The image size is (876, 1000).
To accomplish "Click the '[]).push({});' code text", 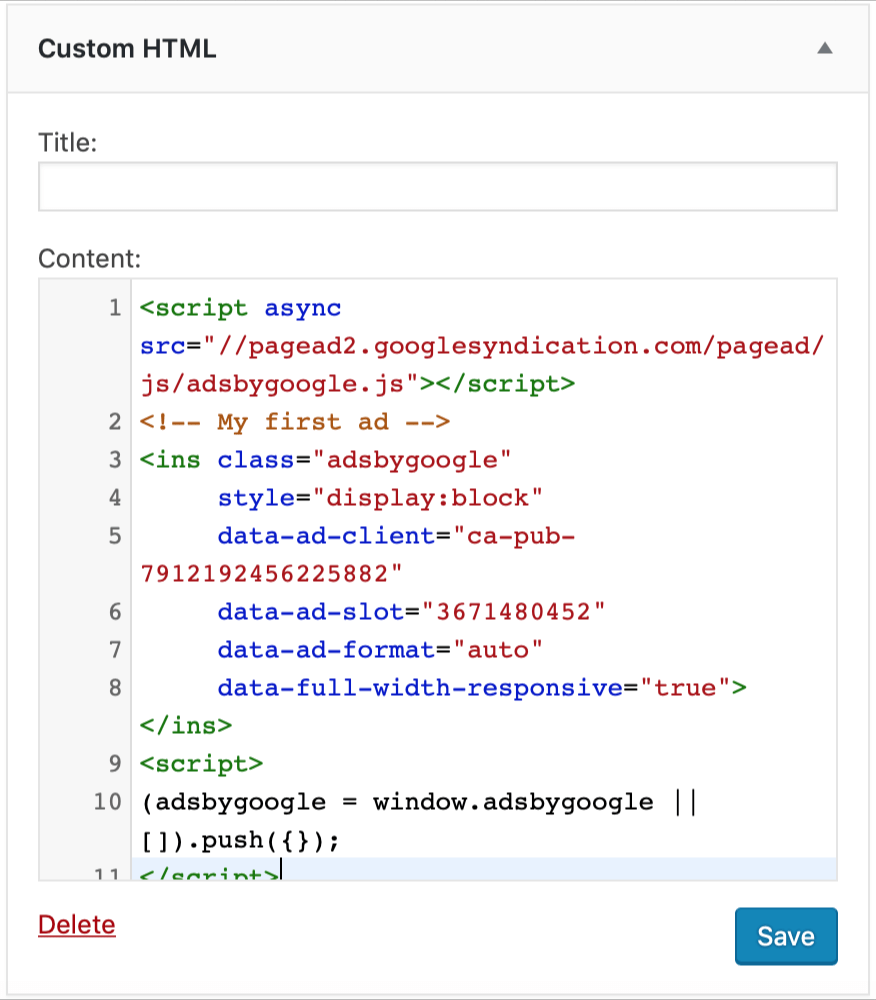I will coord(240,841).
